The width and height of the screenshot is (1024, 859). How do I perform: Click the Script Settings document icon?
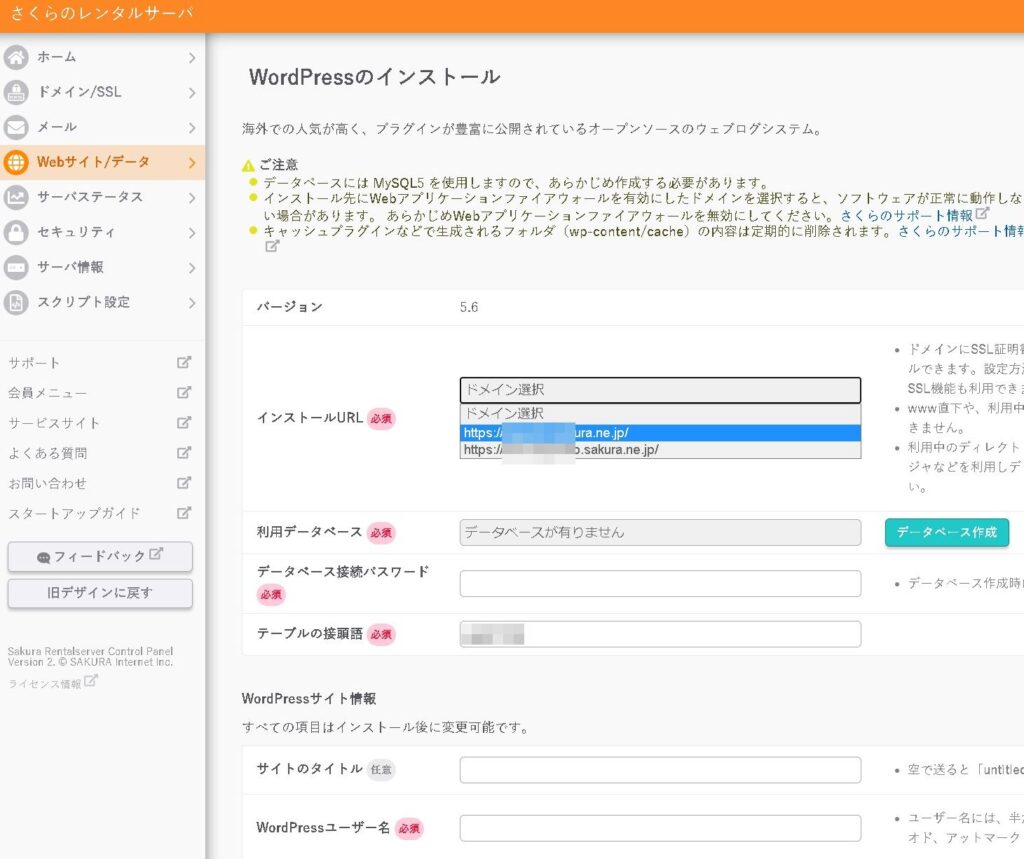coord(16,302)
